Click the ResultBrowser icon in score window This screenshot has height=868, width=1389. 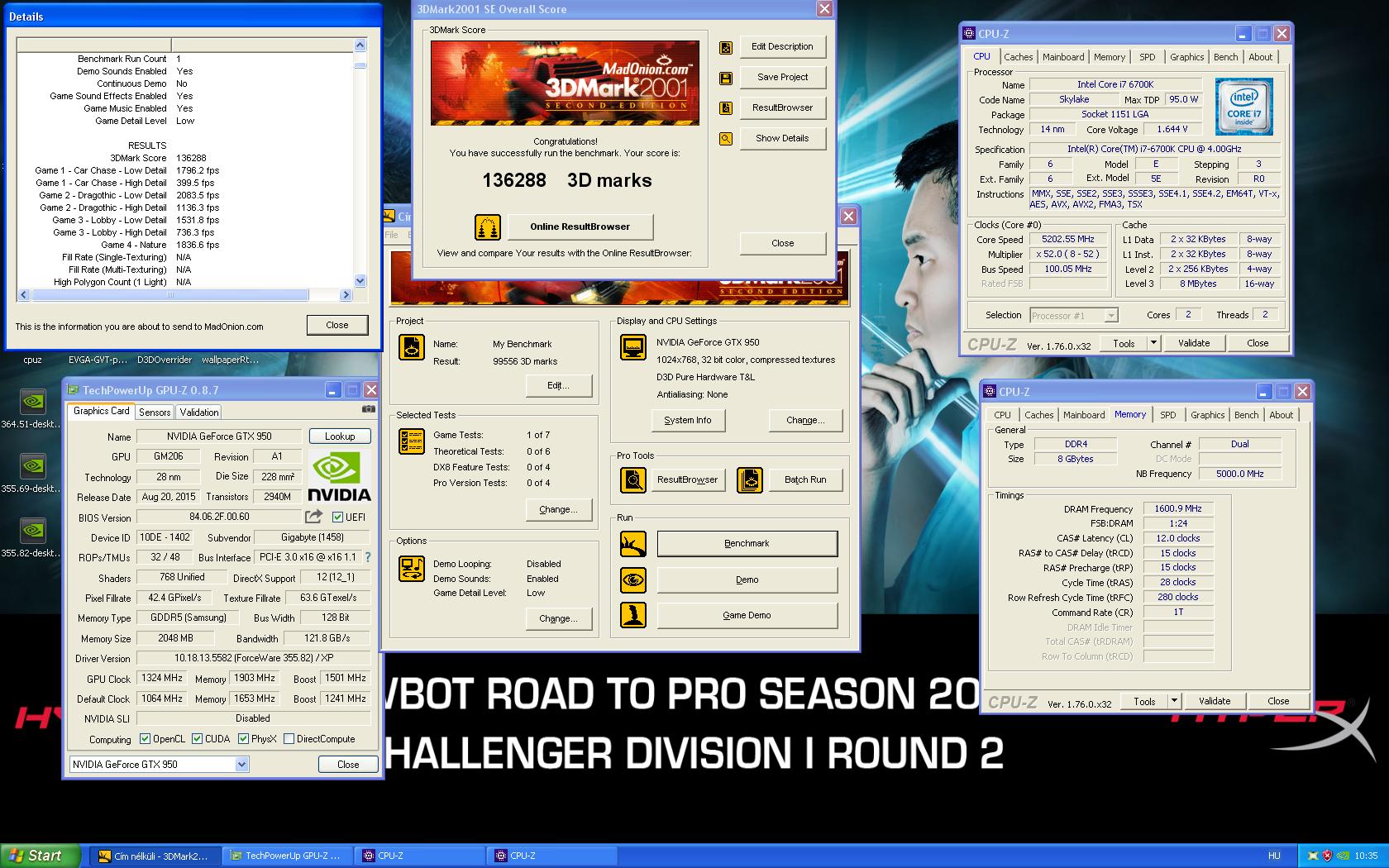726,108
